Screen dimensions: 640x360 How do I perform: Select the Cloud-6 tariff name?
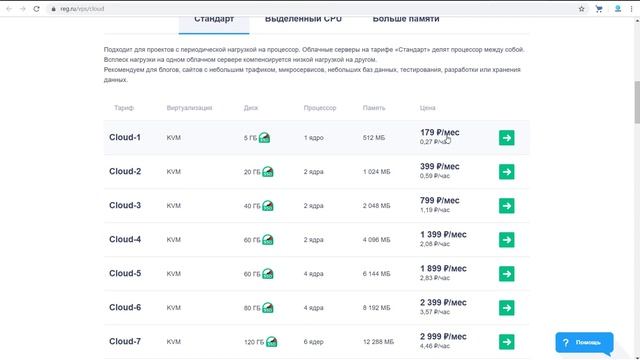tap(125, 307)
